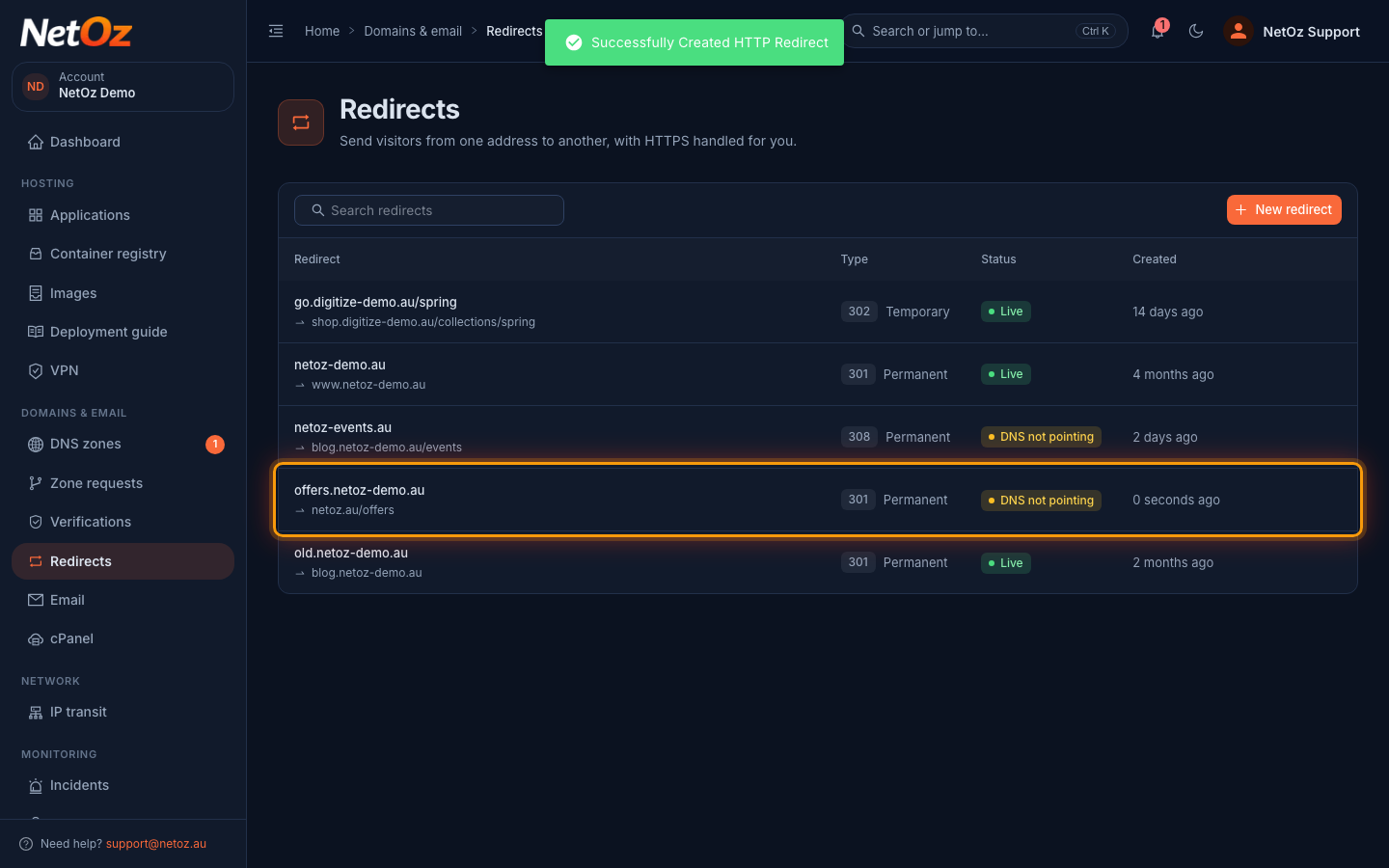Click the support@netoz.au email link

tap(156, 844)
